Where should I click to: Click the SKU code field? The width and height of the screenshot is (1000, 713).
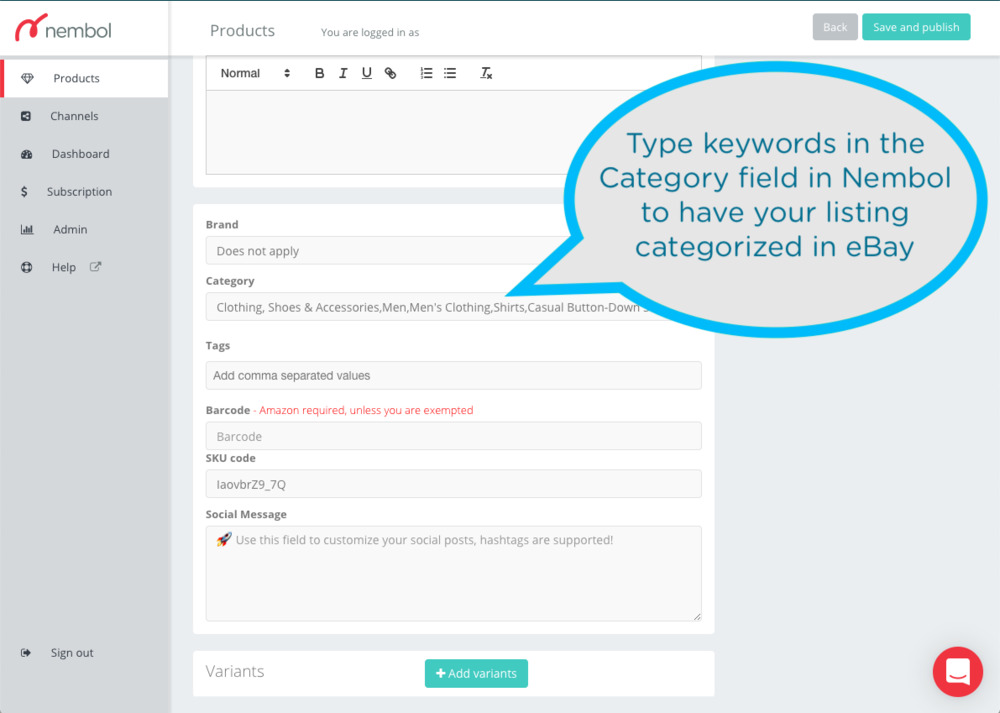[x=453, y=484]
